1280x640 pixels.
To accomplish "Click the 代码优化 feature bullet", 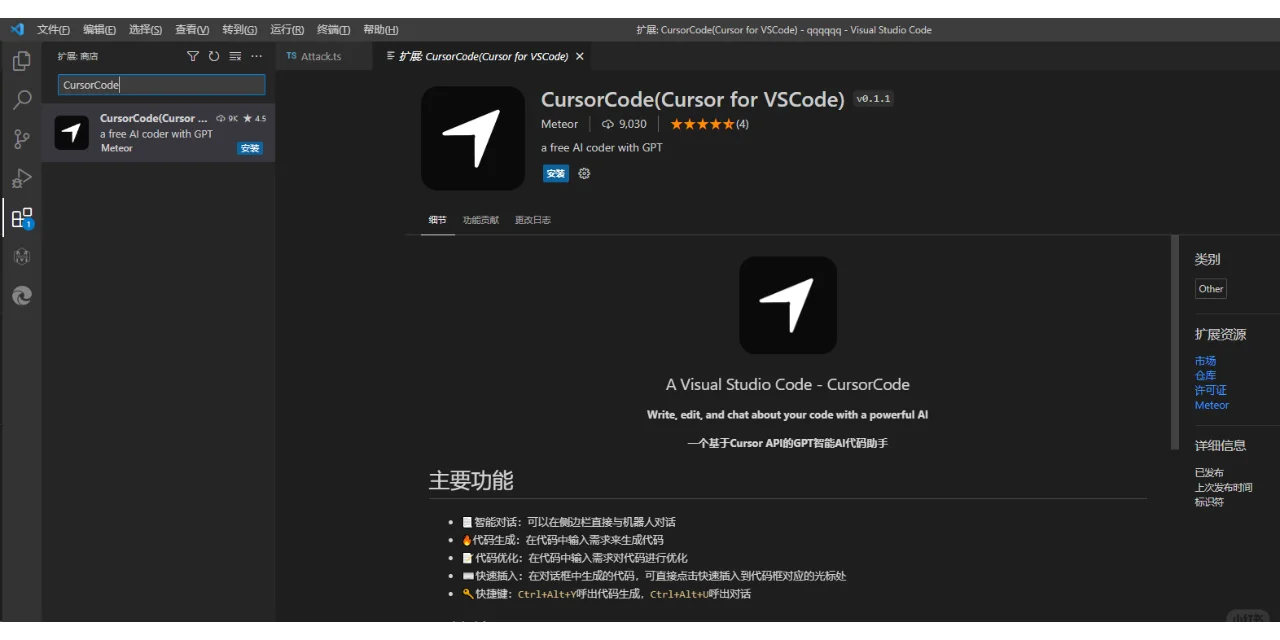I will [x=574, y=558].
